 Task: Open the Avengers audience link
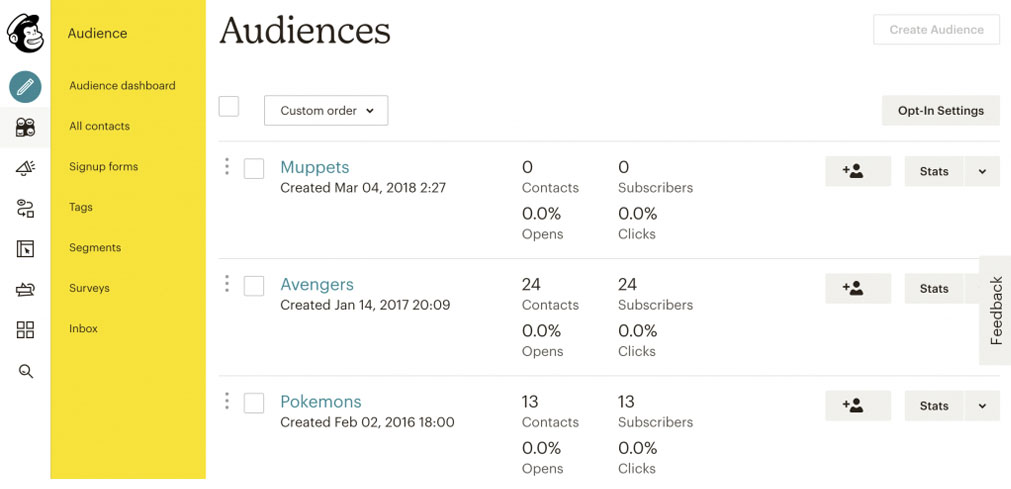317,284
